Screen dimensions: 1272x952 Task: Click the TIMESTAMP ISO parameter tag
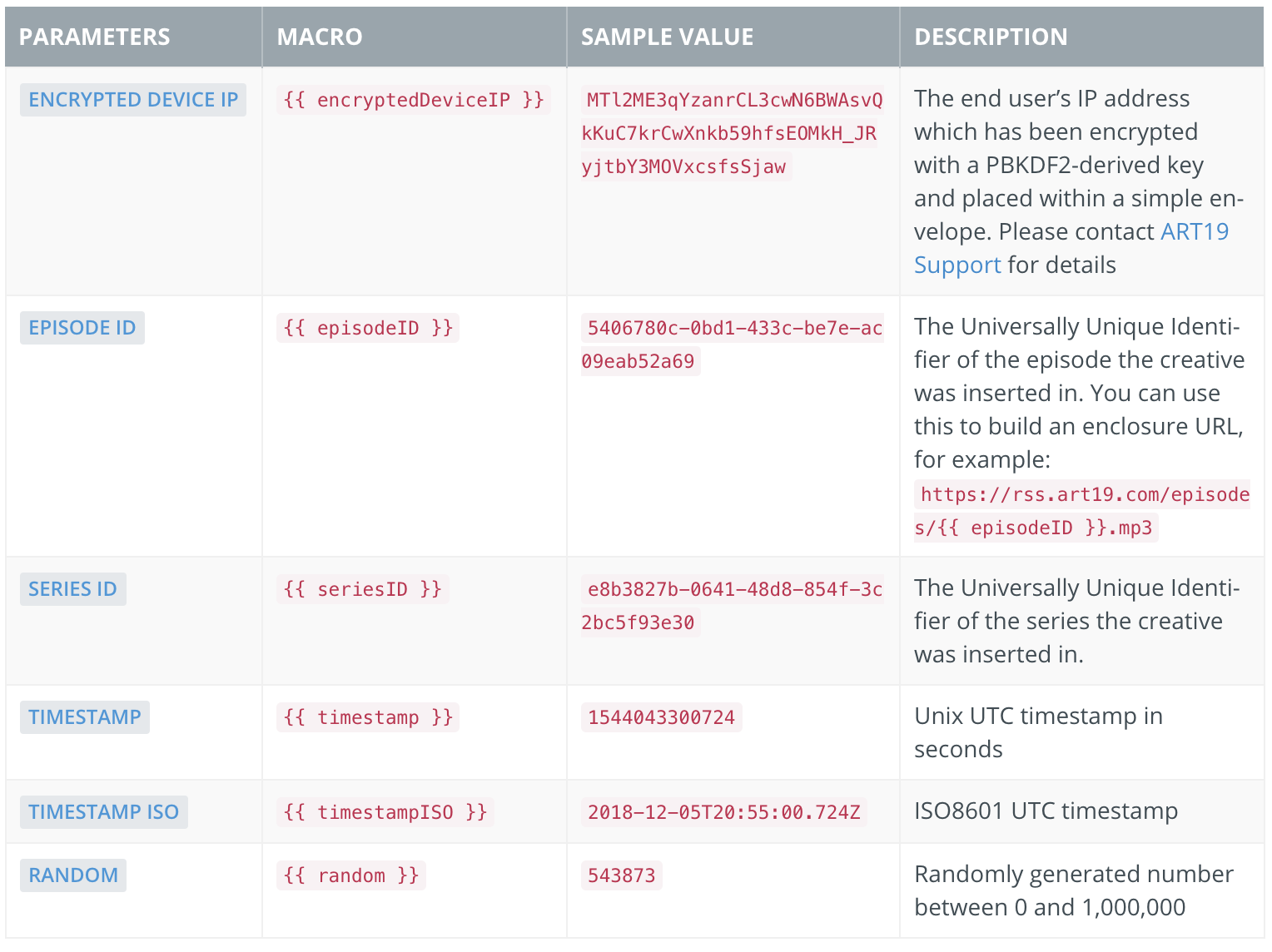pos(103,812)
